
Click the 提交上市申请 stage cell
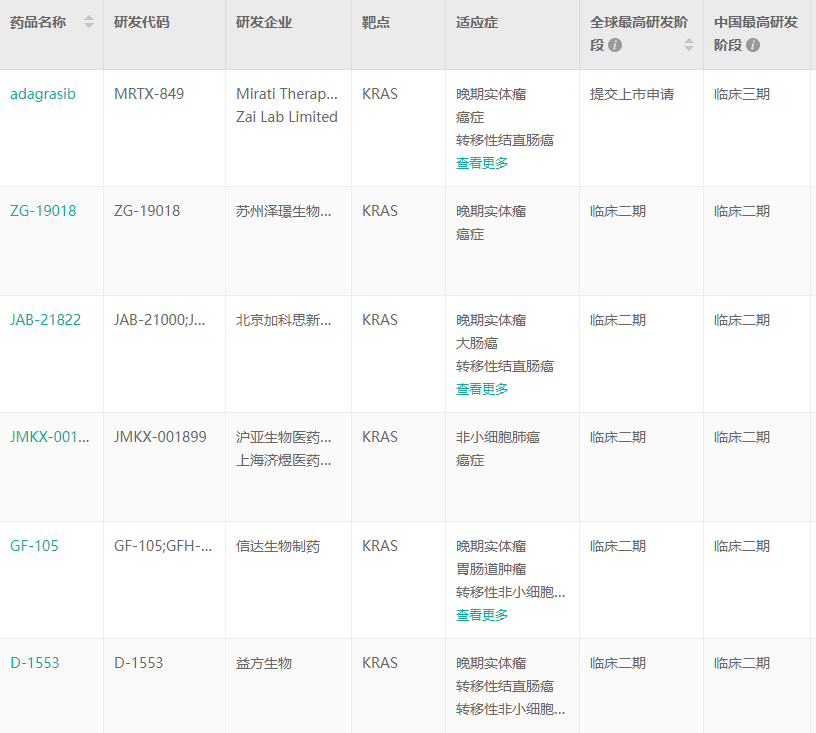[x=632, y=94]
